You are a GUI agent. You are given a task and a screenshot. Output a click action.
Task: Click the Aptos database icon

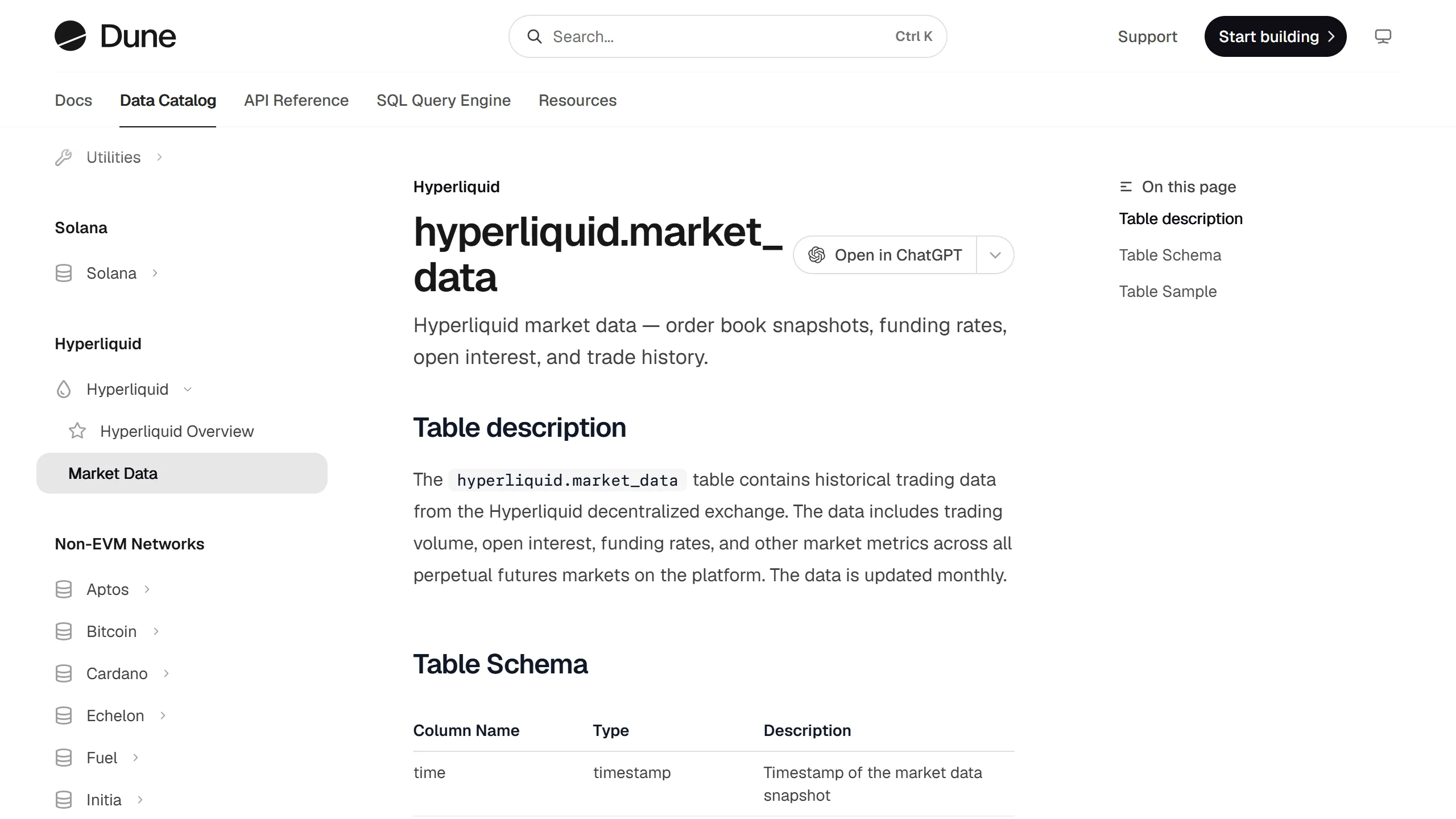[x=64, y=589]
